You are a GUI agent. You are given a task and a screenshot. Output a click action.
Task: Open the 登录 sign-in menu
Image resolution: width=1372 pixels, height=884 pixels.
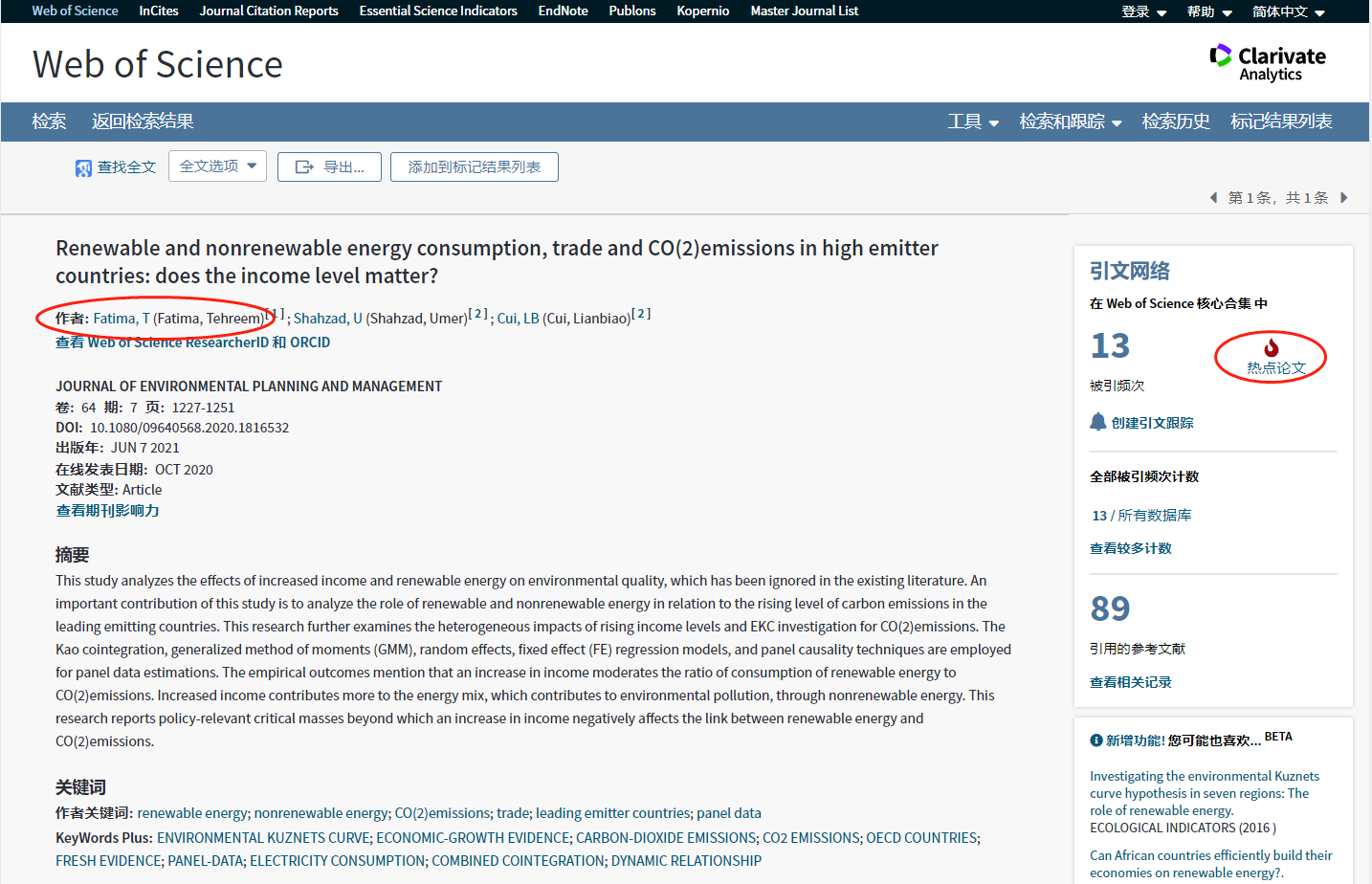pyautogui.click(x=1143, y=11)
